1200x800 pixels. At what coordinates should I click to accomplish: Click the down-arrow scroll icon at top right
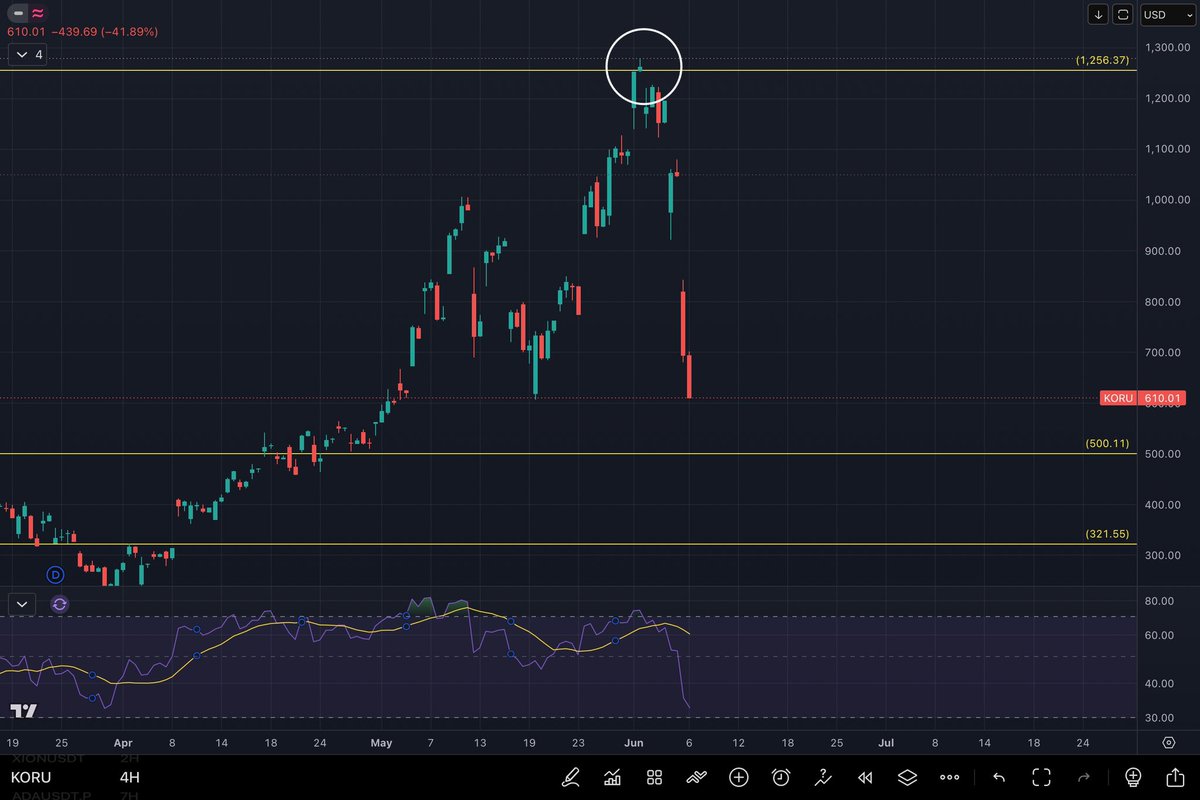1099,14
